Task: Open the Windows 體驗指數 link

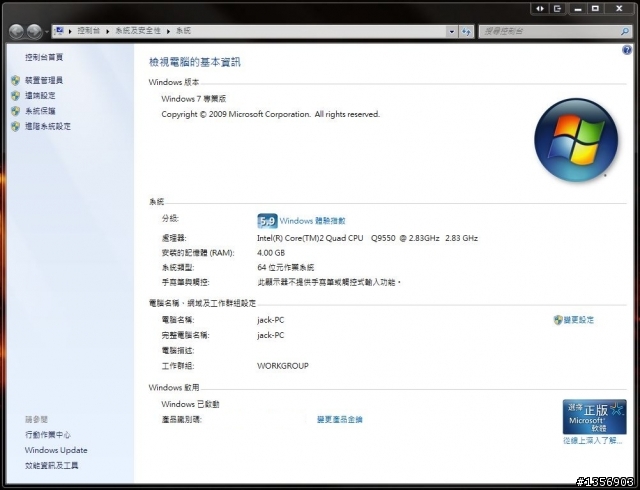Action: coord(312,221)
